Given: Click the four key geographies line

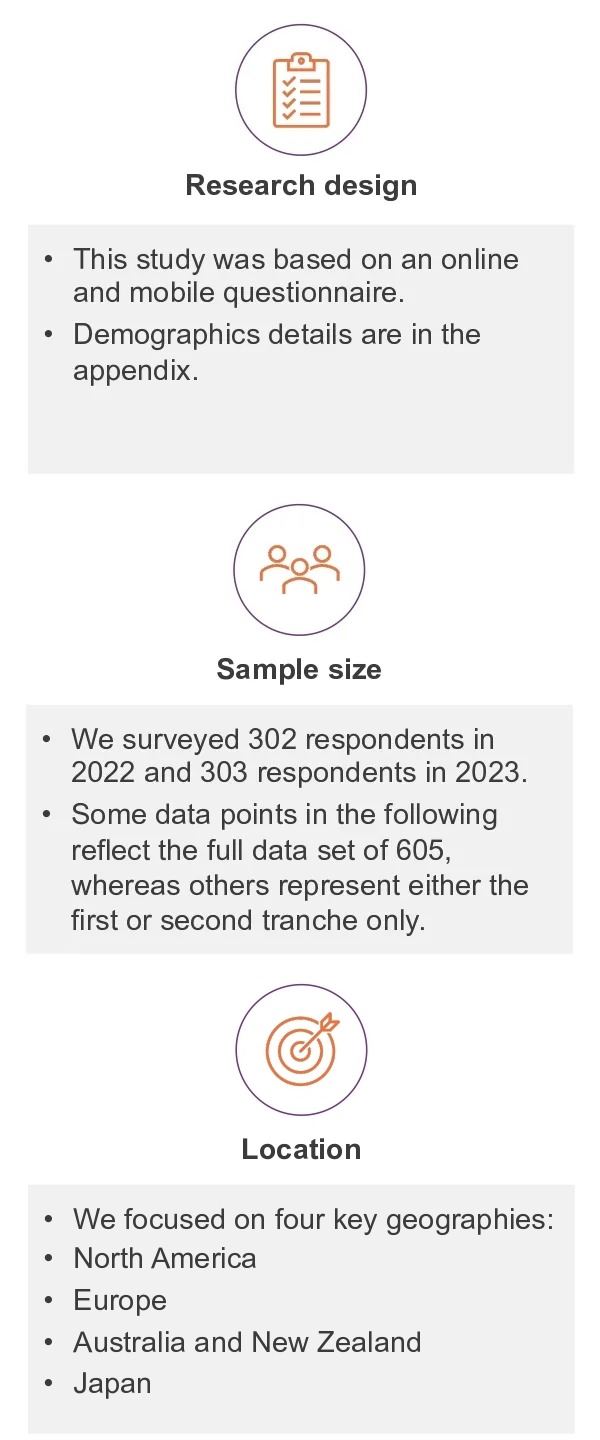Looking at the screenshot, I should [x=313, y=1220].
